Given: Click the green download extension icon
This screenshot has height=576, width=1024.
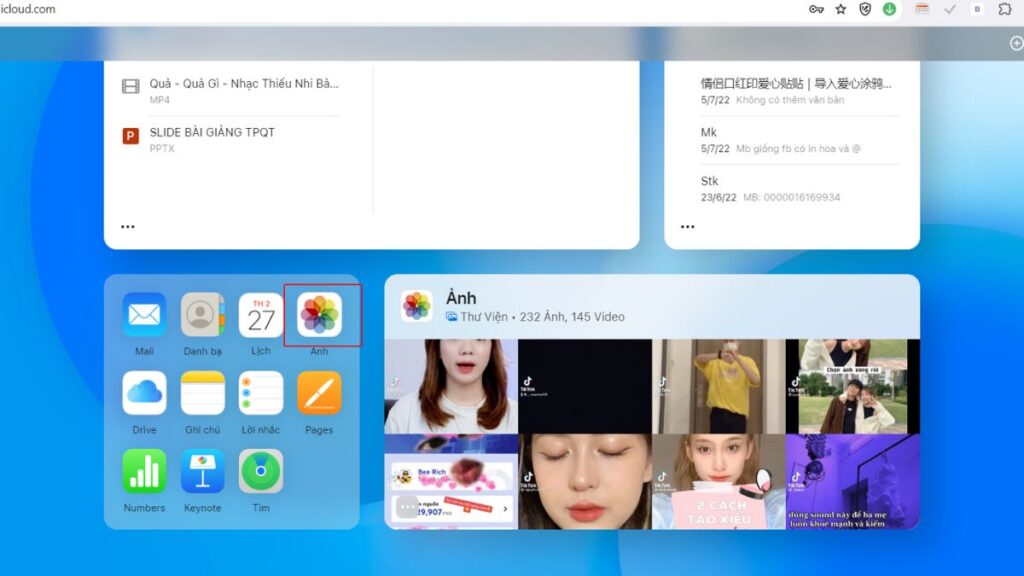Looking at the screenshot, I should click(x=889, y=9).
